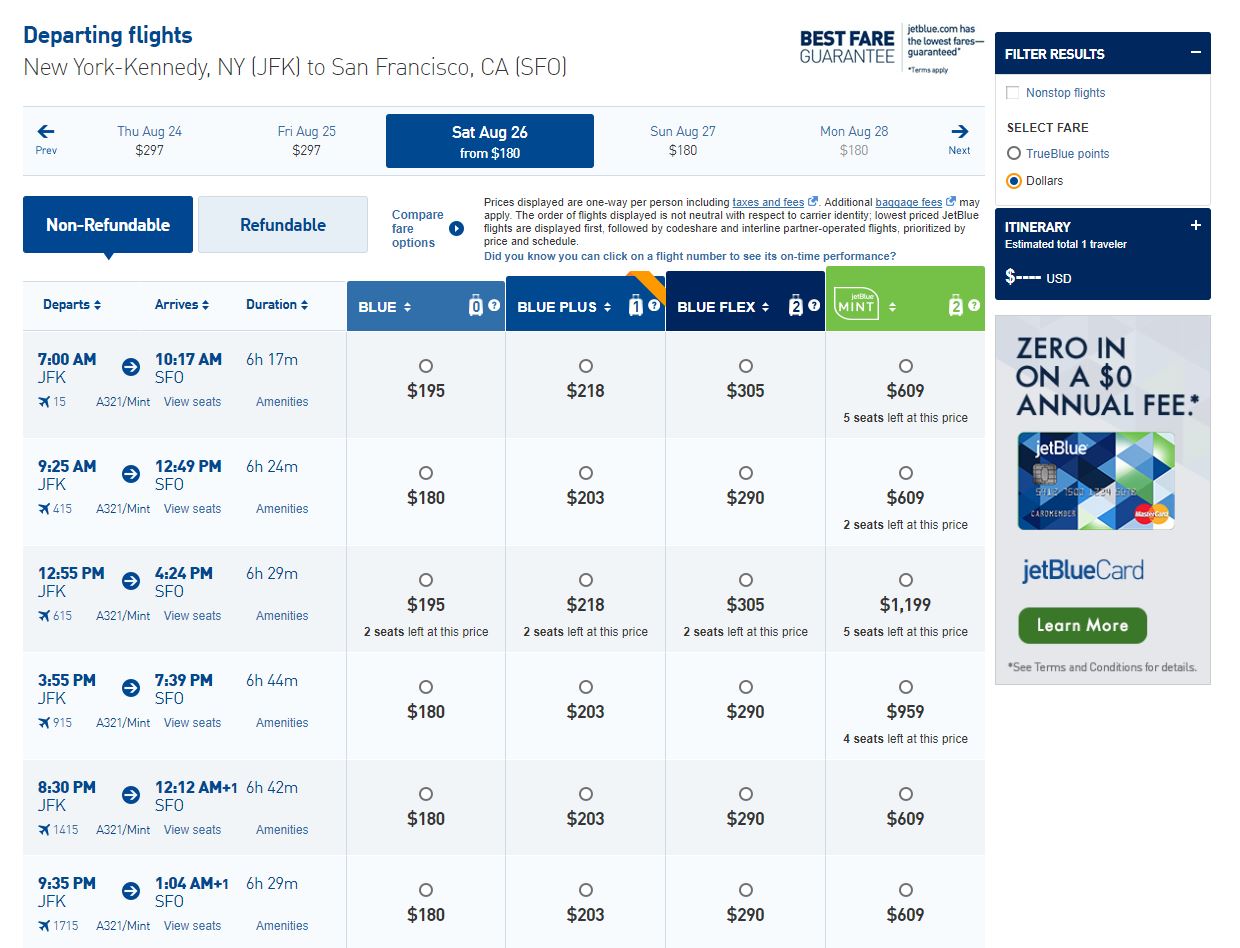Viewport: 1240px width, 948px height.
Task: Sort flights by Arrives column
Action: [x=182, y=305]
